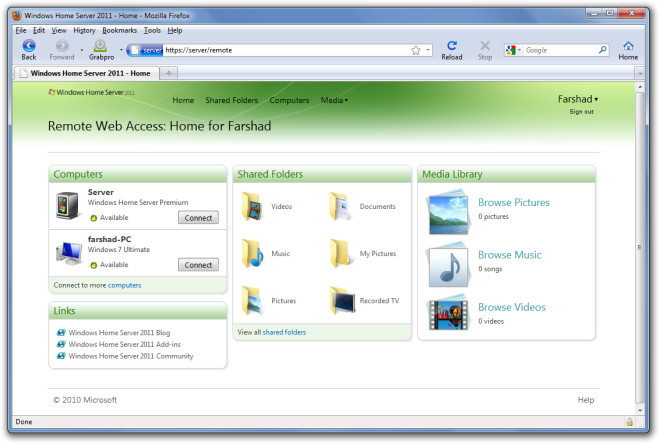
Task: Click the Stop X icon
Action: tap(485, 45)
